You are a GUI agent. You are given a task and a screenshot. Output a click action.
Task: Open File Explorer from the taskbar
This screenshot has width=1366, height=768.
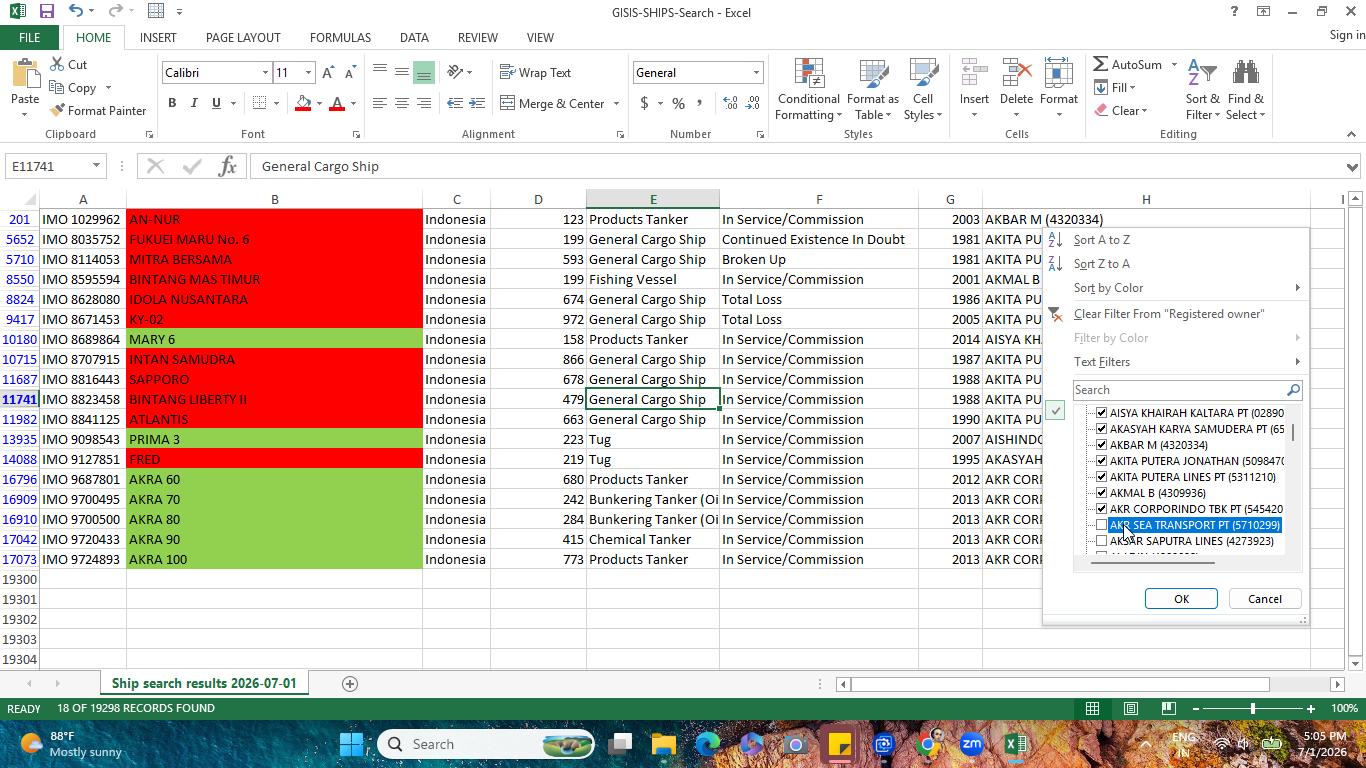pyautogui.click(x=664, y=744)
